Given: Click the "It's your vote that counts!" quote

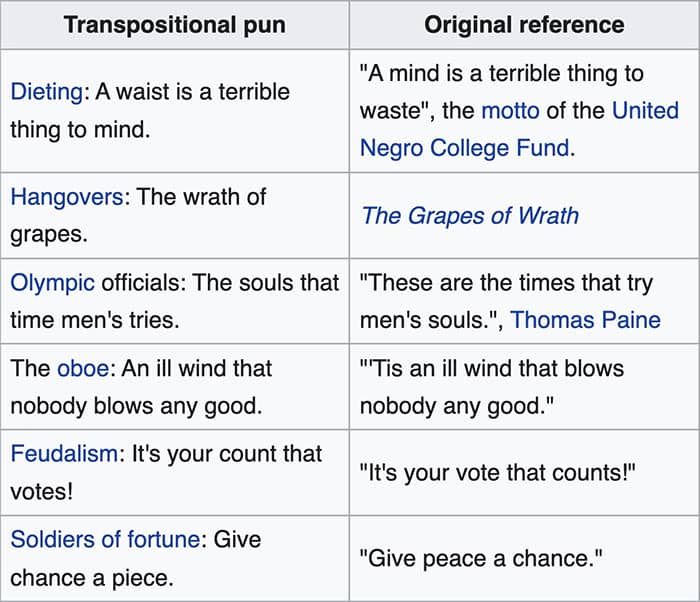Looking at the screenshot, I should 496,472.
